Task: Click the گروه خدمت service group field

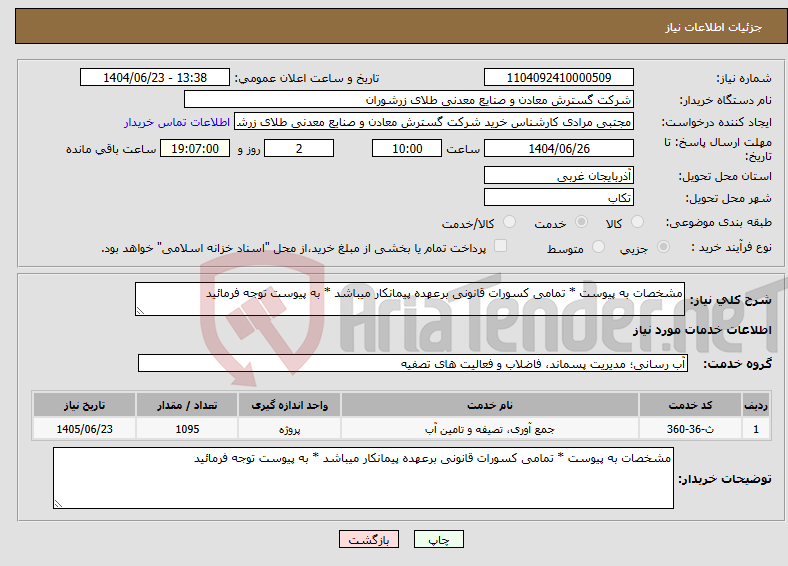Action: pos(413,363)
